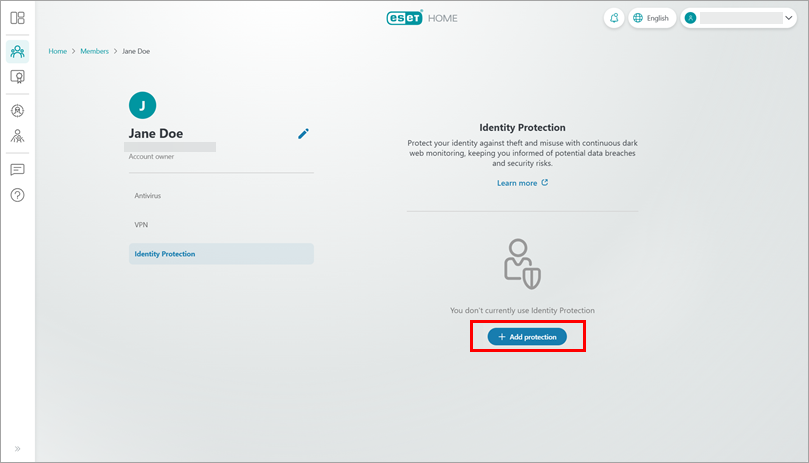
Task: Follow the Learn more link
Action: [522, 183]
